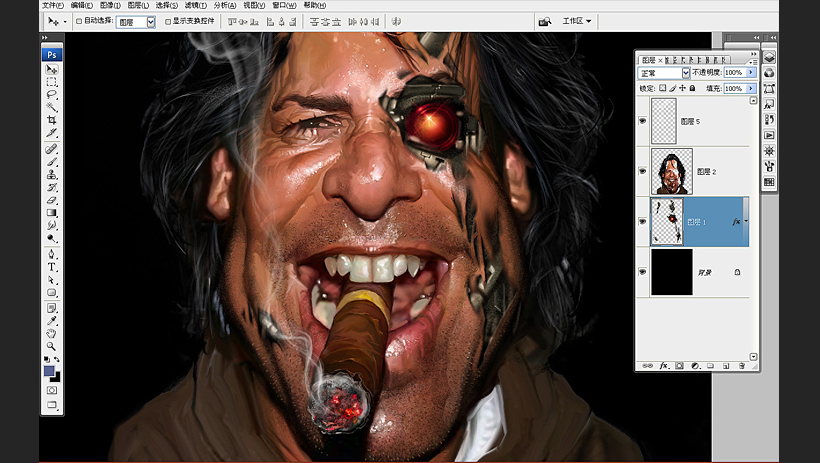Screen dimensions: 820x463
Task: Open fill 填充 slider arrow
Action: (751, 88)
